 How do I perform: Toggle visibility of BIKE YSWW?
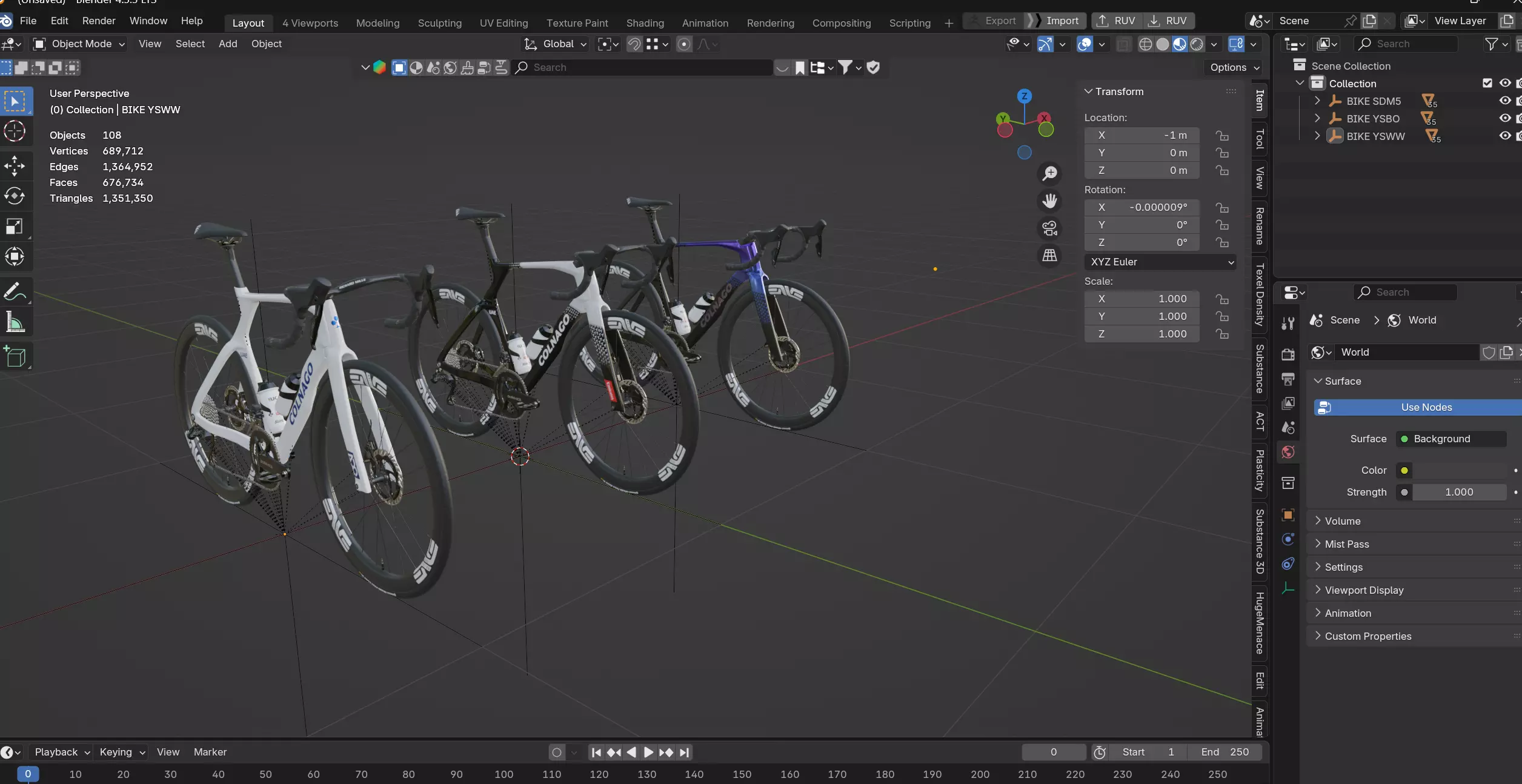click(x=1505, y=136)
